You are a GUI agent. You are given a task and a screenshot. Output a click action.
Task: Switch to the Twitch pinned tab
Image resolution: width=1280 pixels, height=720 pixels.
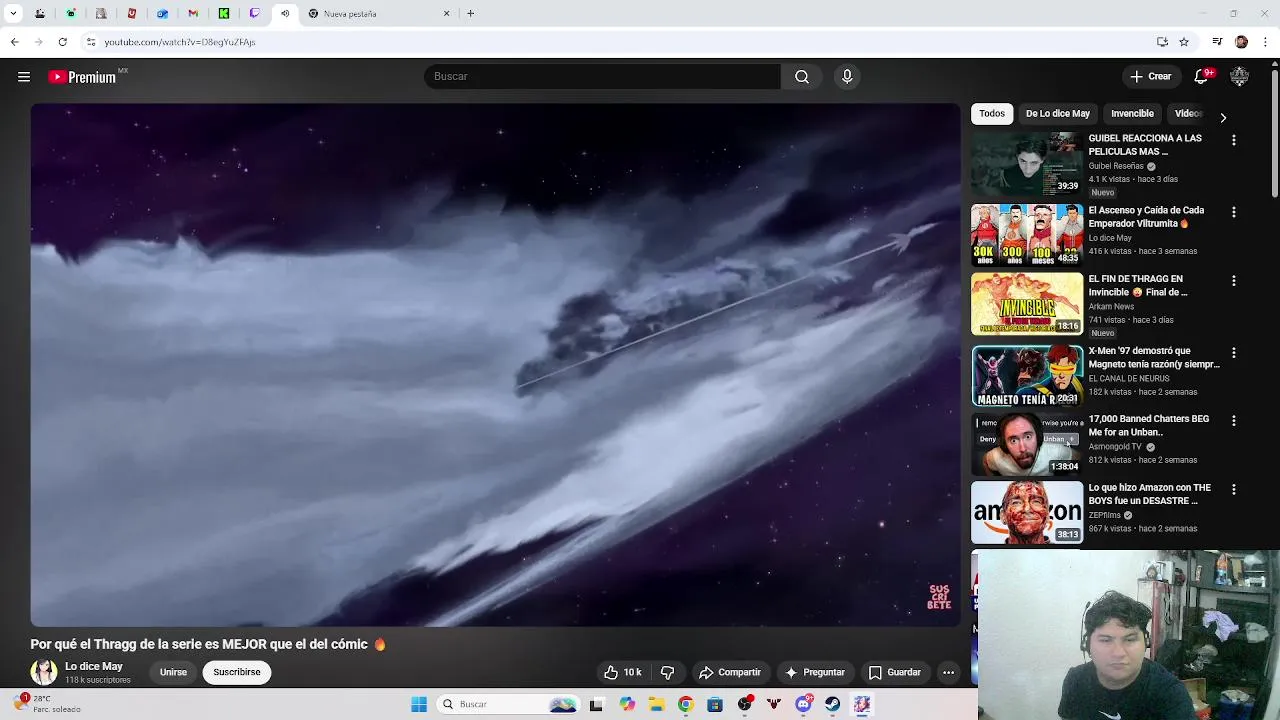point(254,14)
